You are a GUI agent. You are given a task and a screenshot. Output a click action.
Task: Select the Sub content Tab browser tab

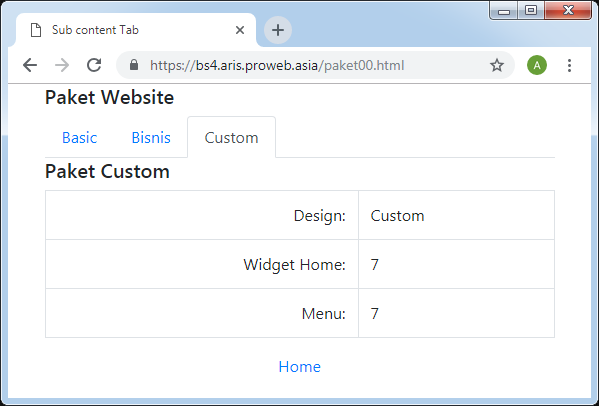pos(136,30)
